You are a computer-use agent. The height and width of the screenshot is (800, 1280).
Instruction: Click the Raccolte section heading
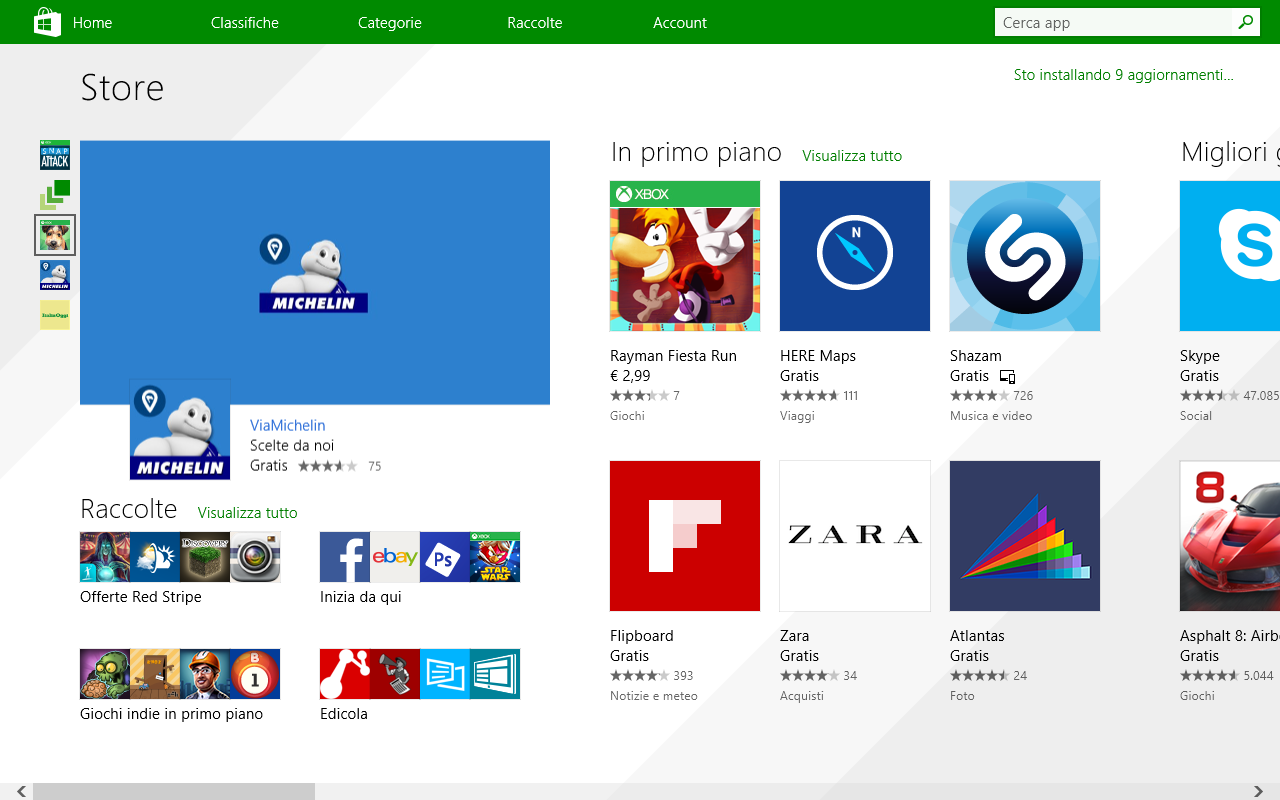[129, 509]
